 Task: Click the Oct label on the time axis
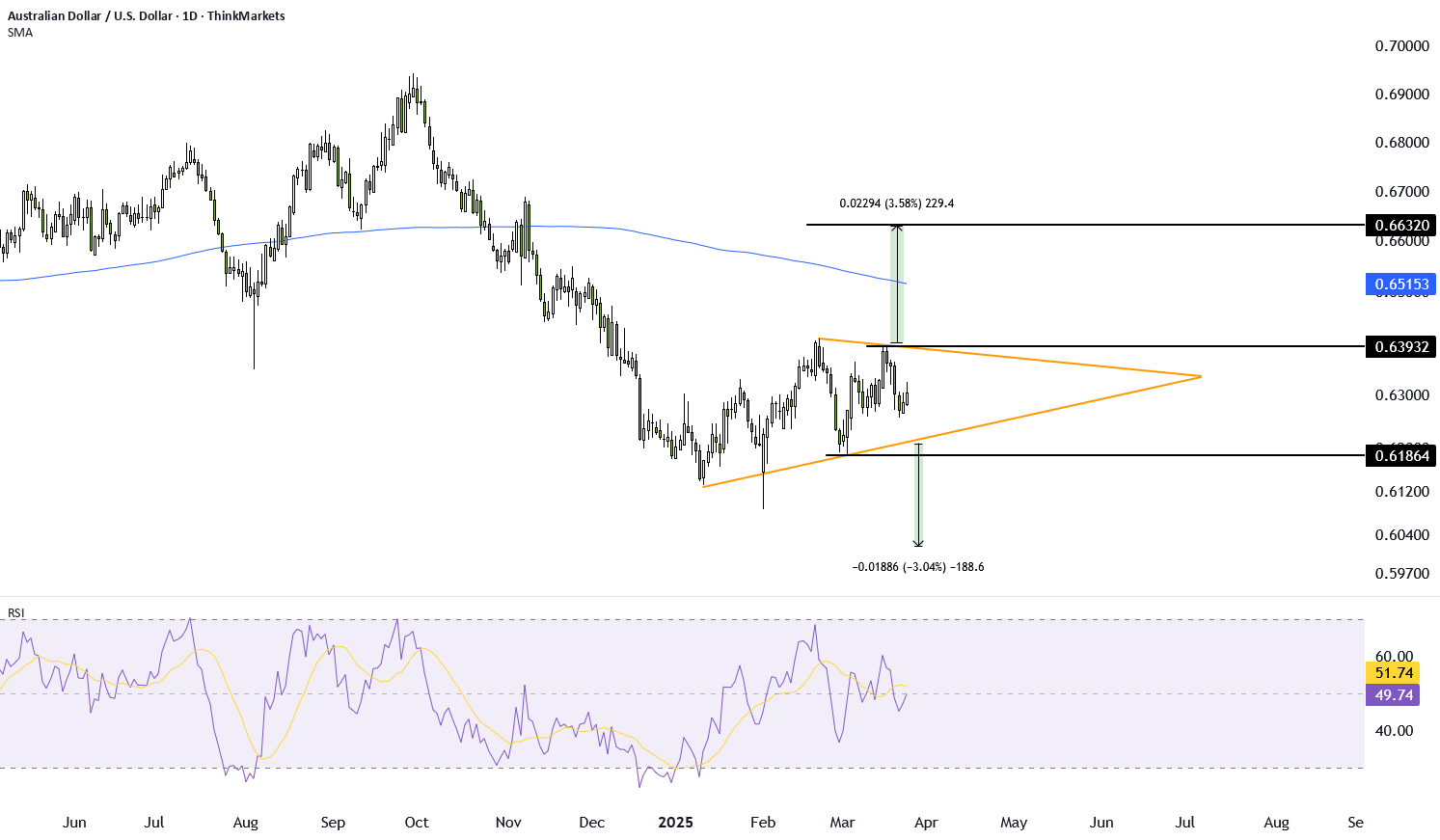[417, 823]
